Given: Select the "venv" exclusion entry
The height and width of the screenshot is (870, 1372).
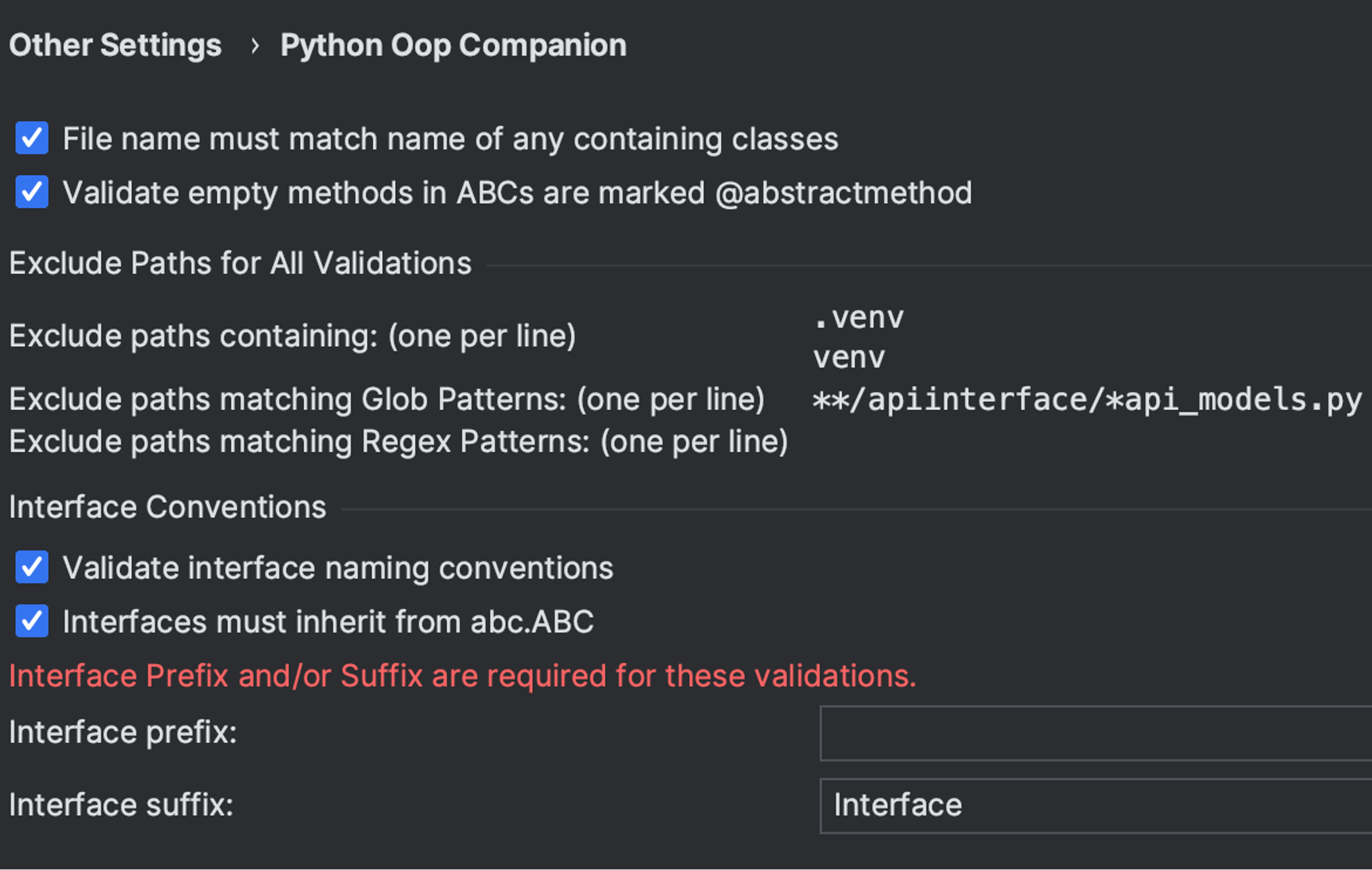Looking at the screenshot, I should (x=847, y=356).
